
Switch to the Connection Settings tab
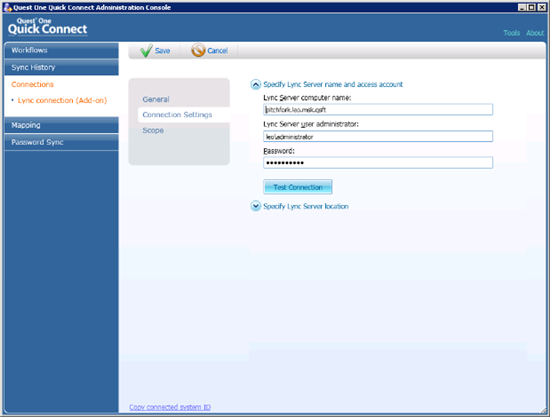[177, 115]
